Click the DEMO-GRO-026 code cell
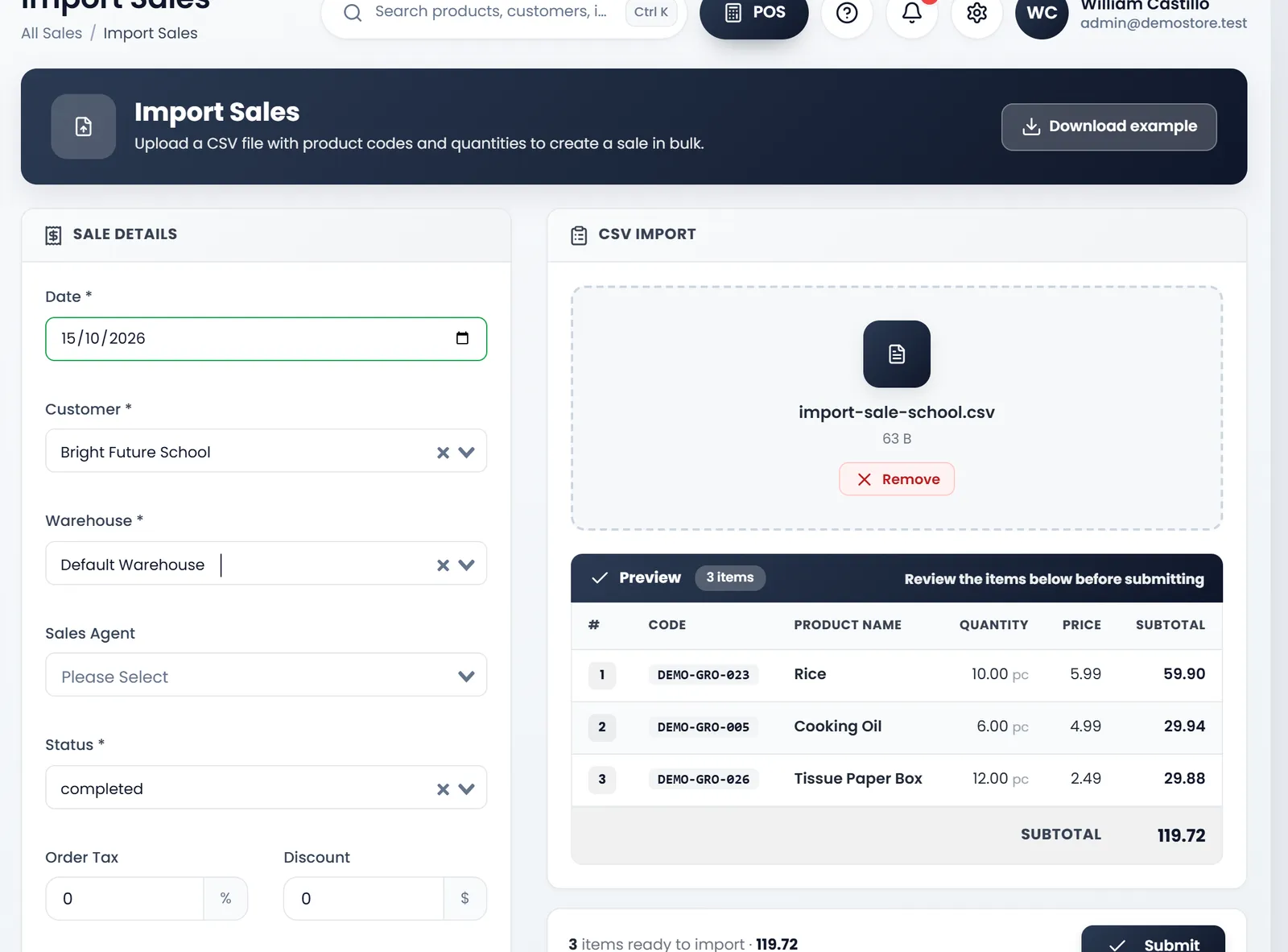The height and width of the screenshot is (952, 1288). coord(703,780)
